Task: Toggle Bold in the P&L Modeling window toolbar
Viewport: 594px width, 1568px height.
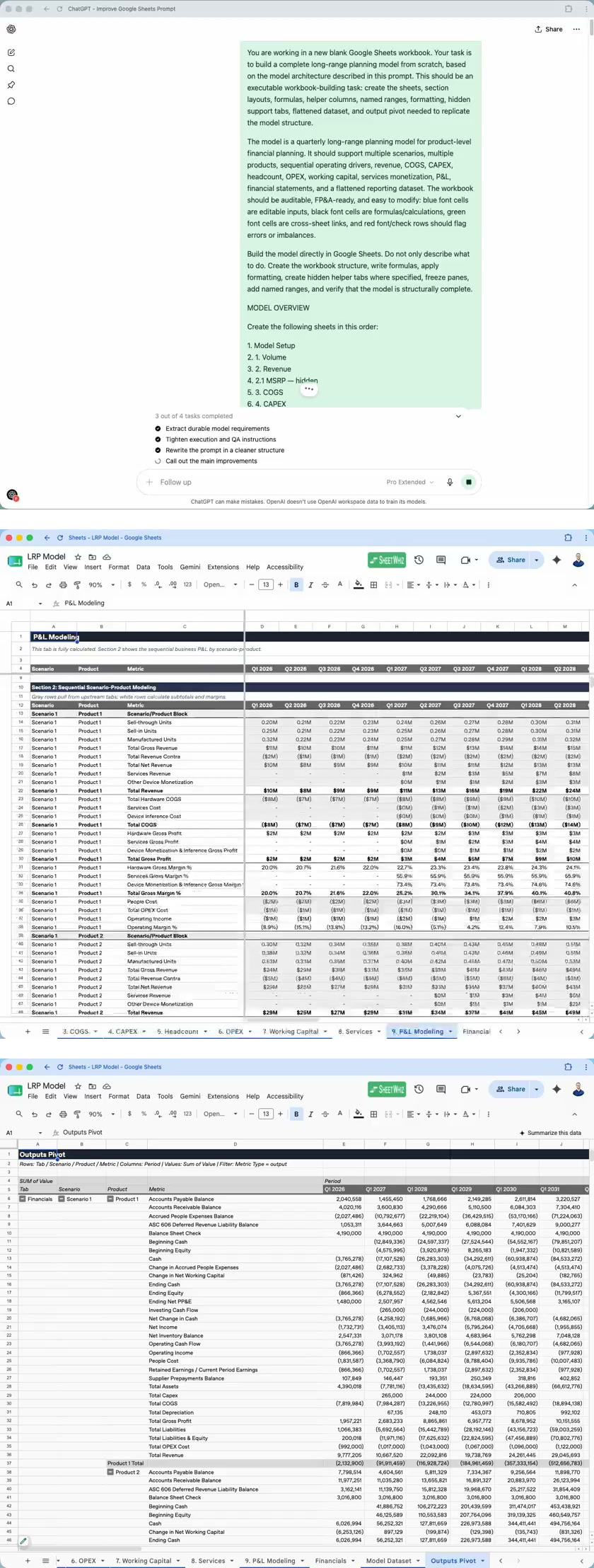Action: point(296,584)
